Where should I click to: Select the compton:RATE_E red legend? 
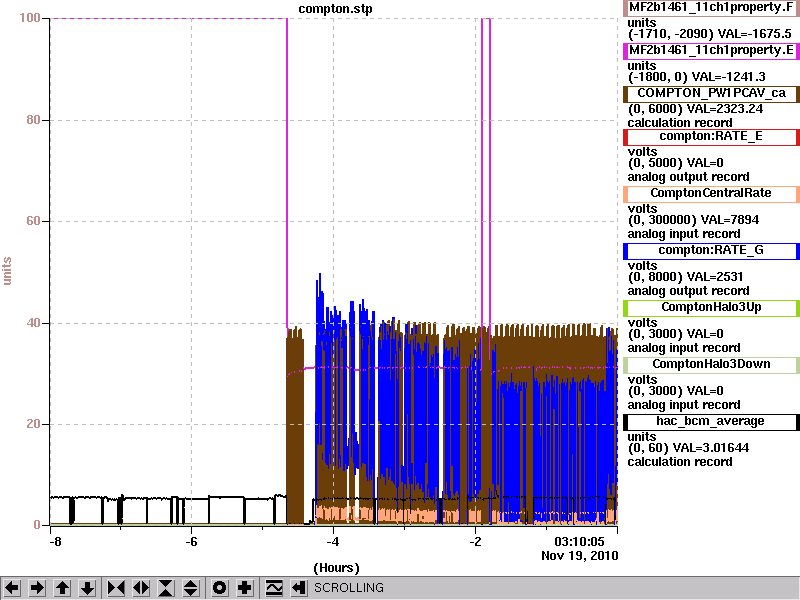[711, 137]
